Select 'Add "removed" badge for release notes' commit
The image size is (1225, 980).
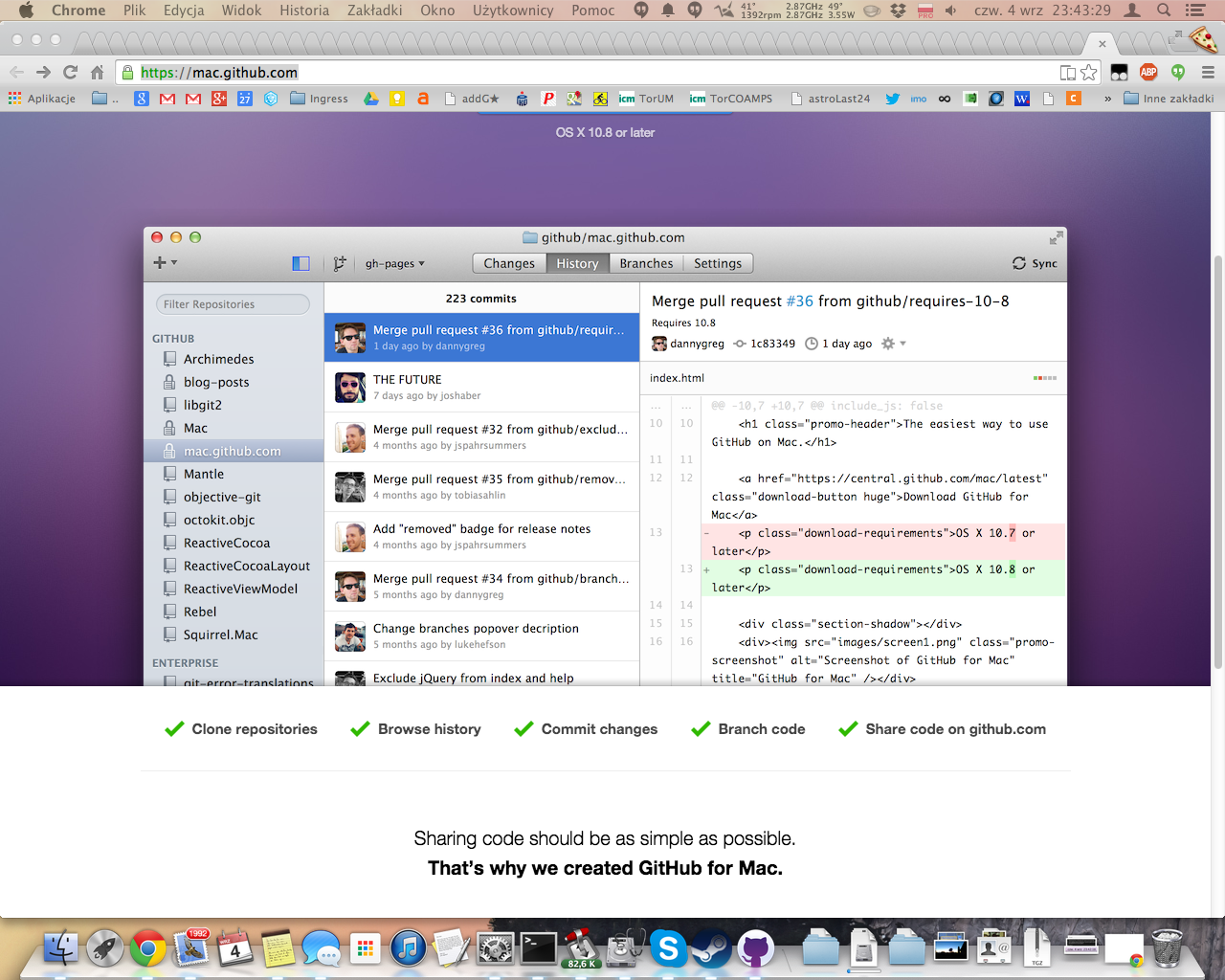(x=481, y=537)
